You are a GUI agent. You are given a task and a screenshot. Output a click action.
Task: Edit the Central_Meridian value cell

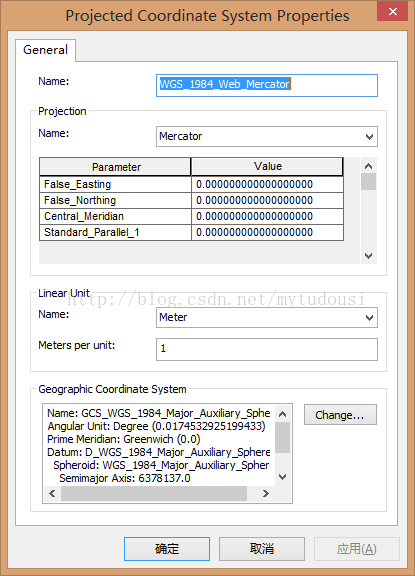coord(267,216)
